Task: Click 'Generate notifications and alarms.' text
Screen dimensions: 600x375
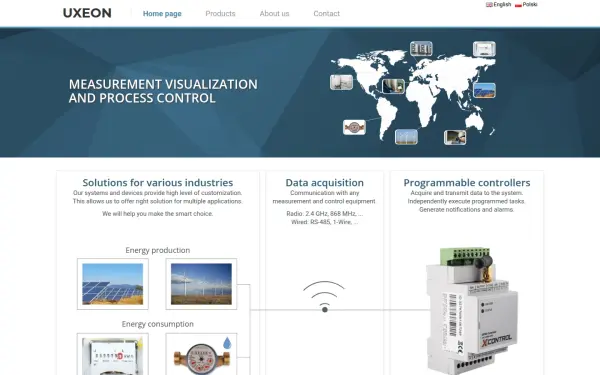Action: pyautogui.click(x=466, y=210)
